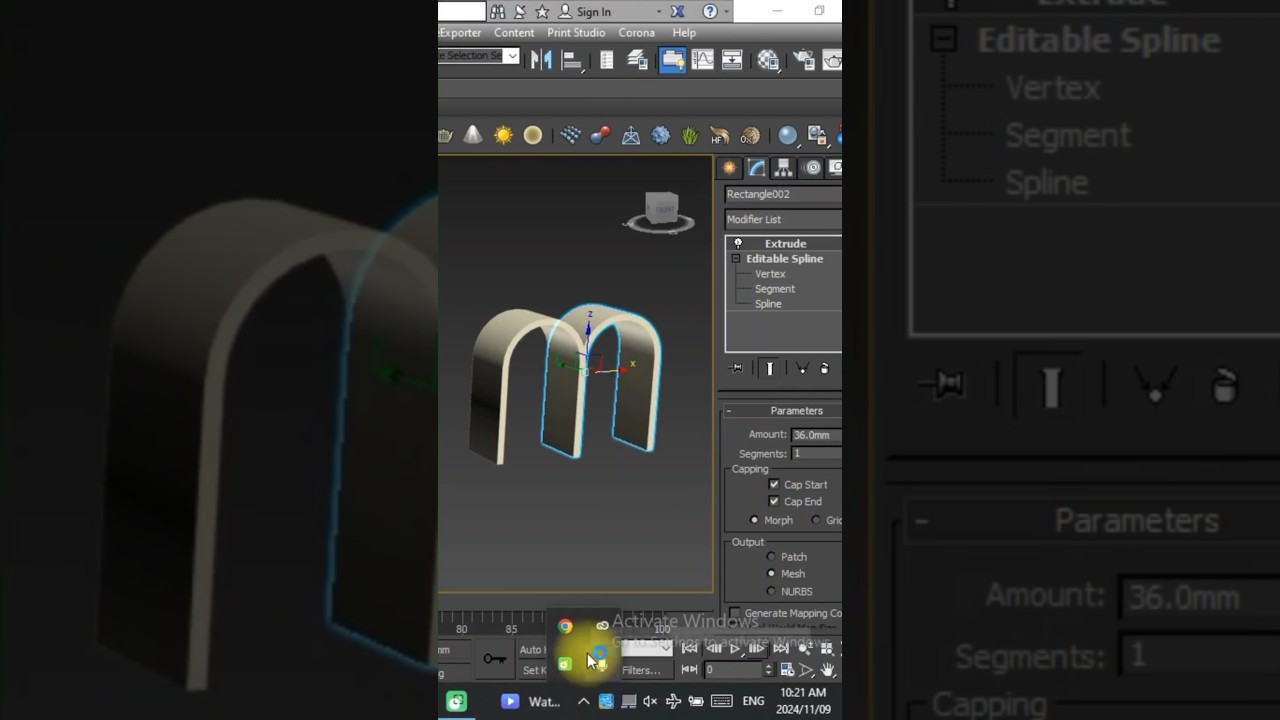Select the NURBS output option

pyautogui.click(x=771, y=591)
